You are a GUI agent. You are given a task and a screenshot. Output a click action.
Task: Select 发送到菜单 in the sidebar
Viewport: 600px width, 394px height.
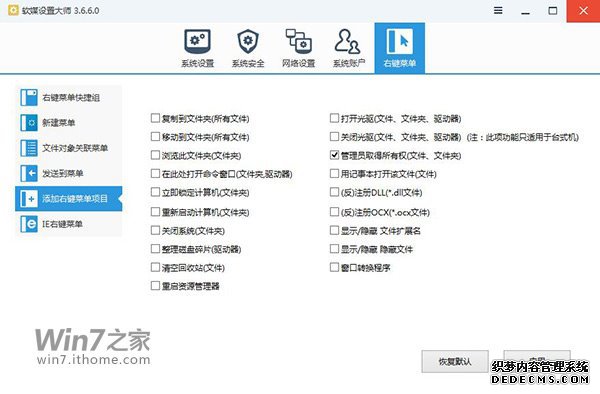click(68, 173)
